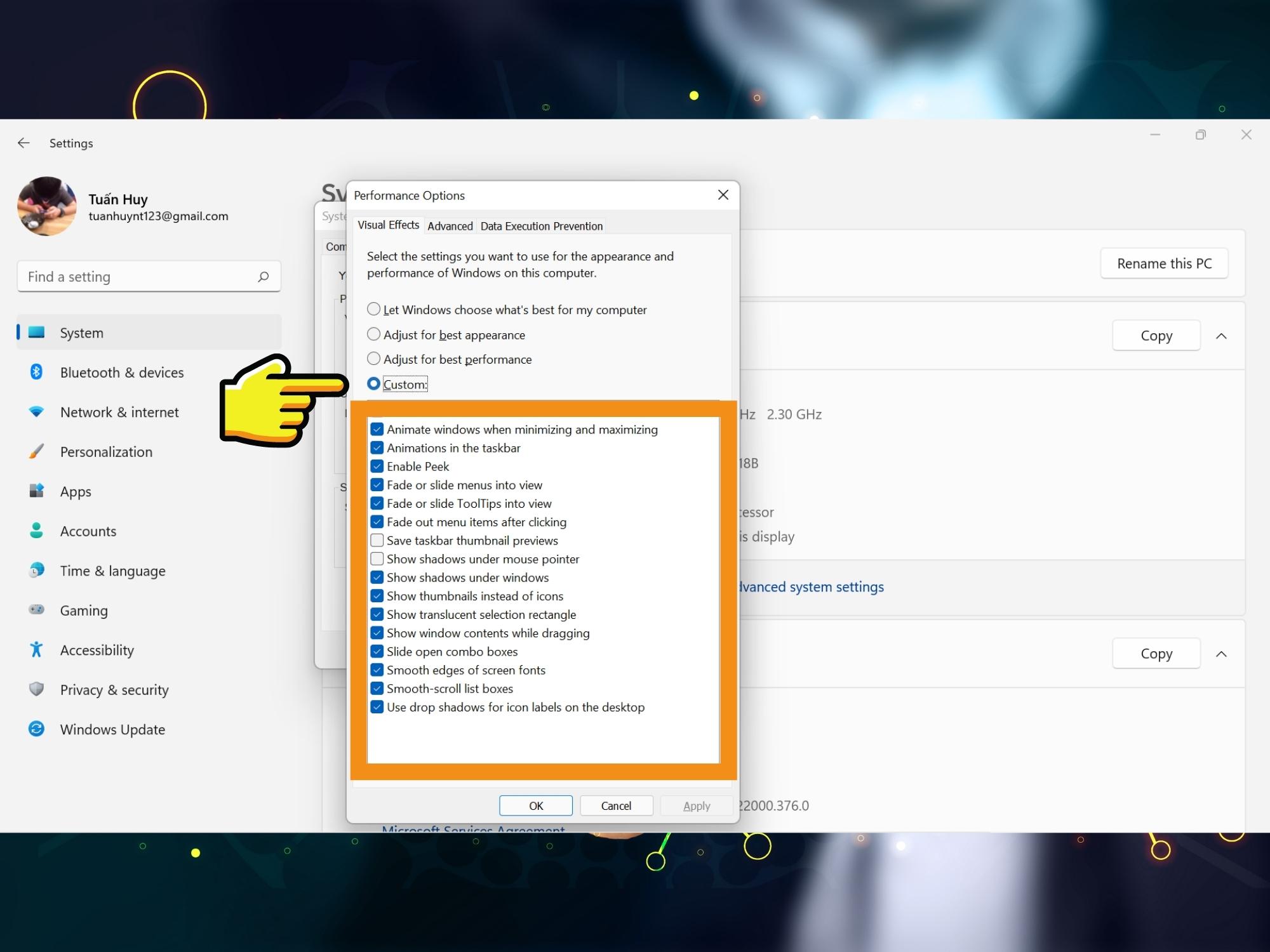Viewport: 1270px width, 952px height.
Task: Uncheck Show window contents while dragging
Action: 377,633
